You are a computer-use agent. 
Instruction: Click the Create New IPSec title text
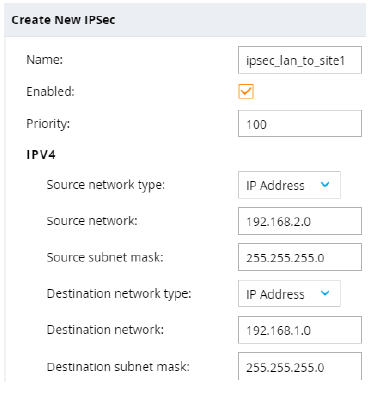click(x=63, y=20)
